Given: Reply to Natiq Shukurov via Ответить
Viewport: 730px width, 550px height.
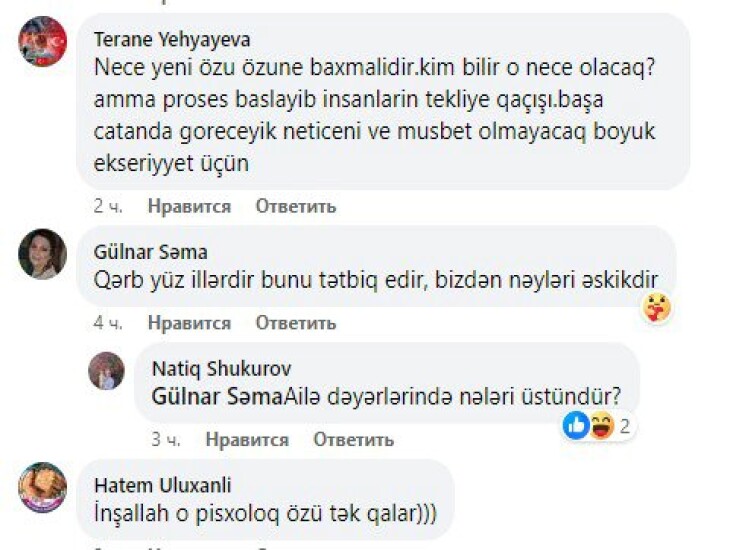Looking at the screenshot, I should click(353, 439).
